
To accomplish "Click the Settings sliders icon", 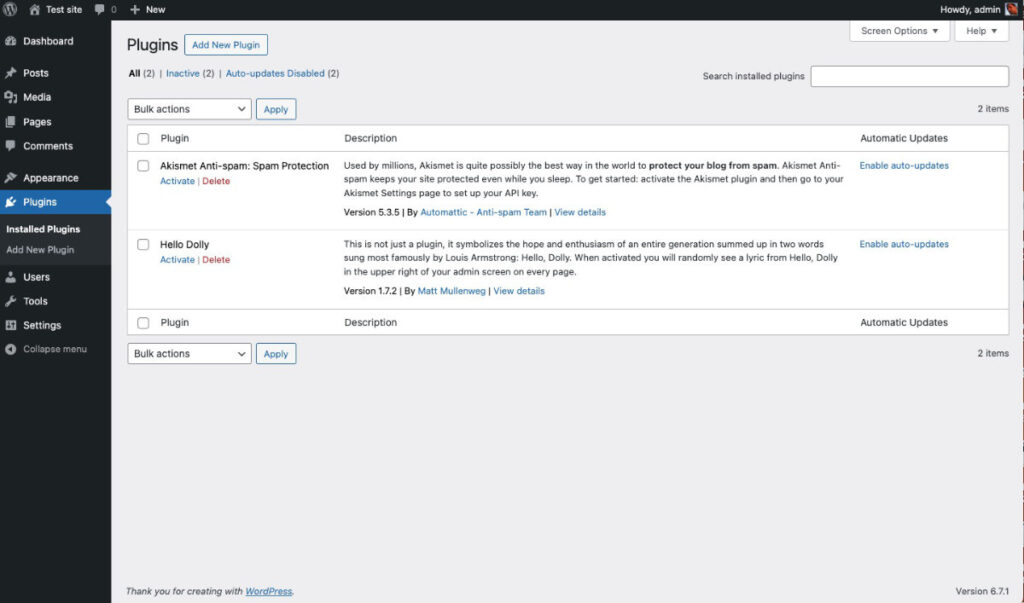I will click(10, 325).
